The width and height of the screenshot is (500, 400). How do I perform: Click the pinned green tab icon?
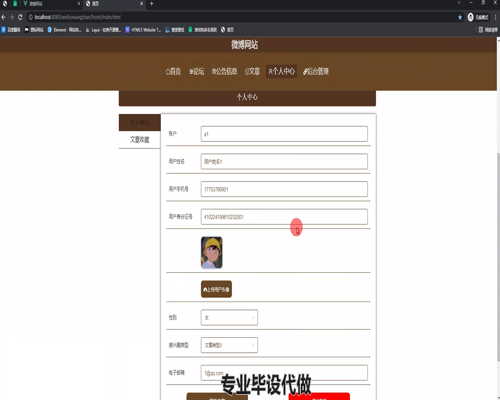15,4
